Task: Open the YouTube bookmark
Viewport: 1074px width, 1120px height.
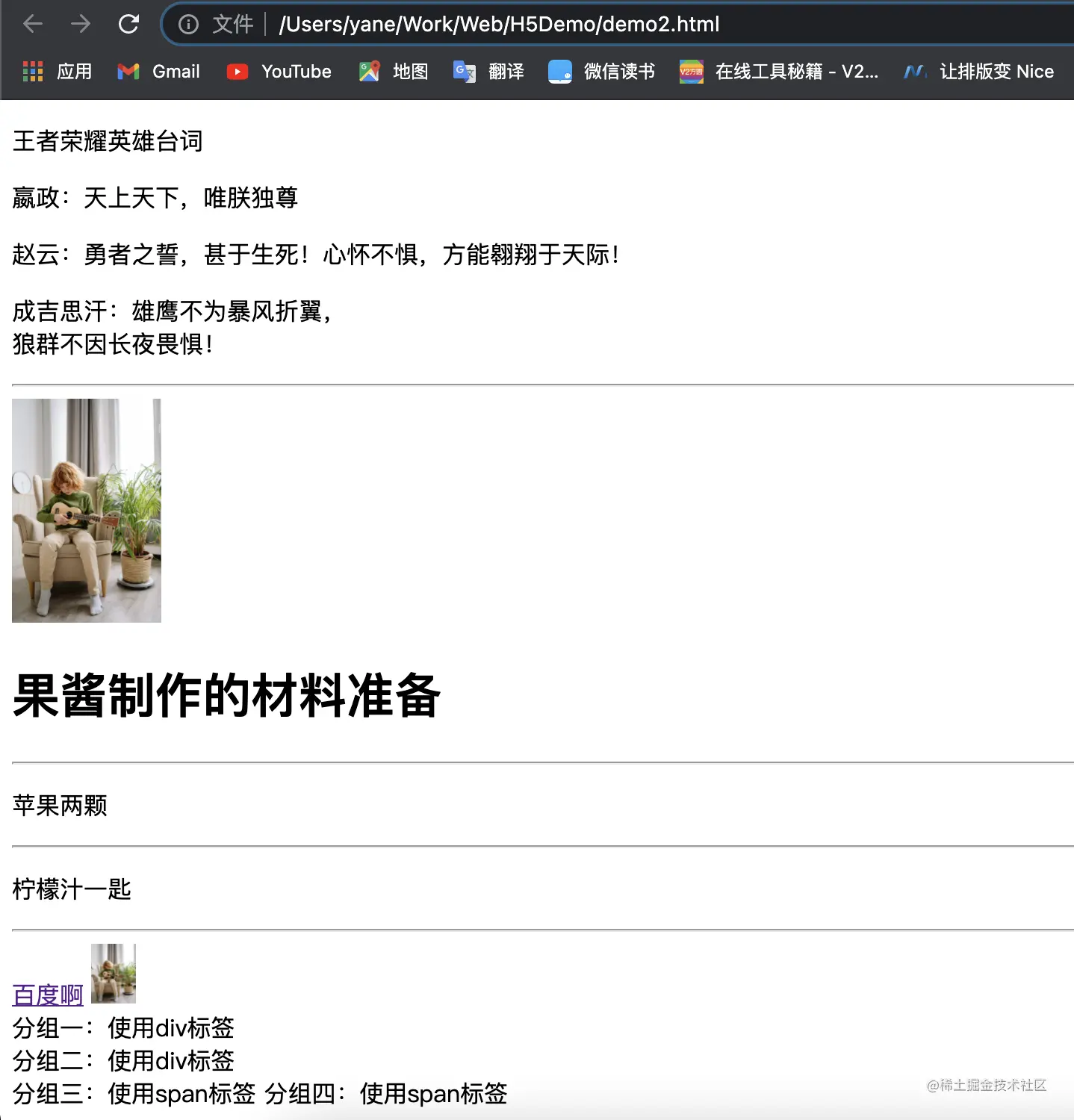Action: click(279, 72)
